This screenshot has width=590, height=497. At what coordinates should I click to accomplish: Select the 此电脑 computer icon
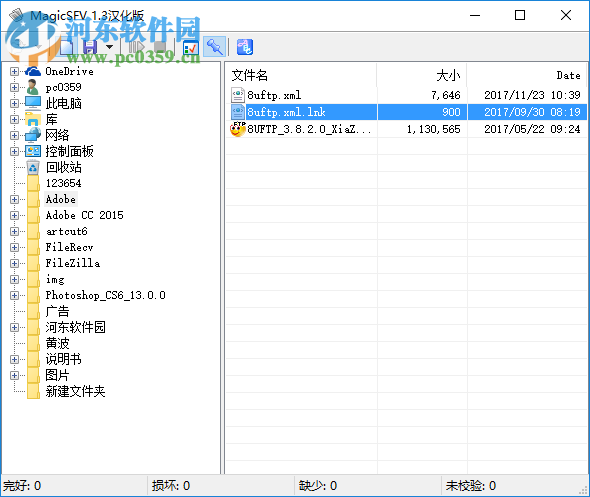click(x=33, y=103)
